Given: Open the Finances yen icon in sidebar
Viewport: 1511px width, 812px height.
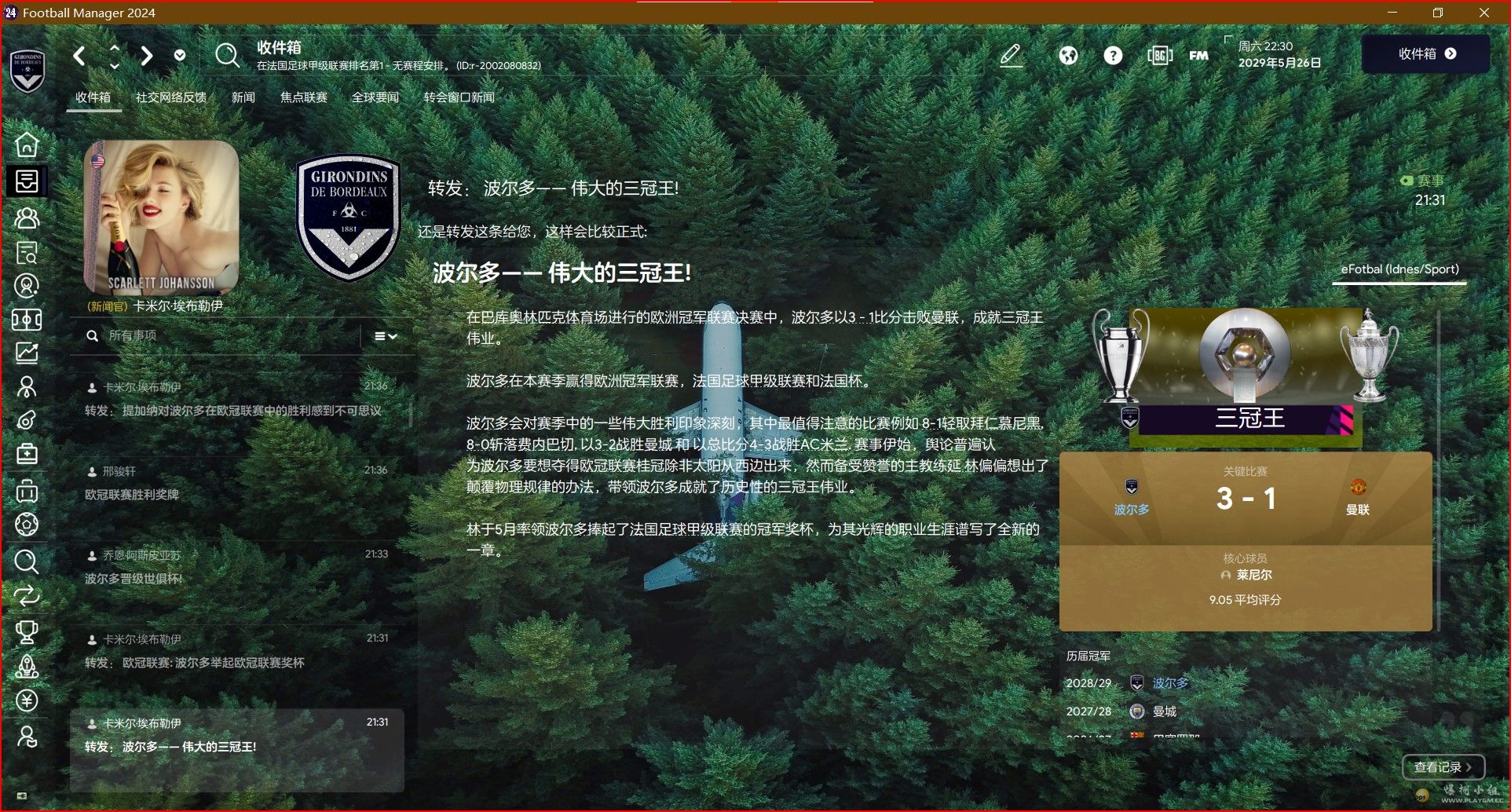Looking at the screenshot, I should pos(27,700).
